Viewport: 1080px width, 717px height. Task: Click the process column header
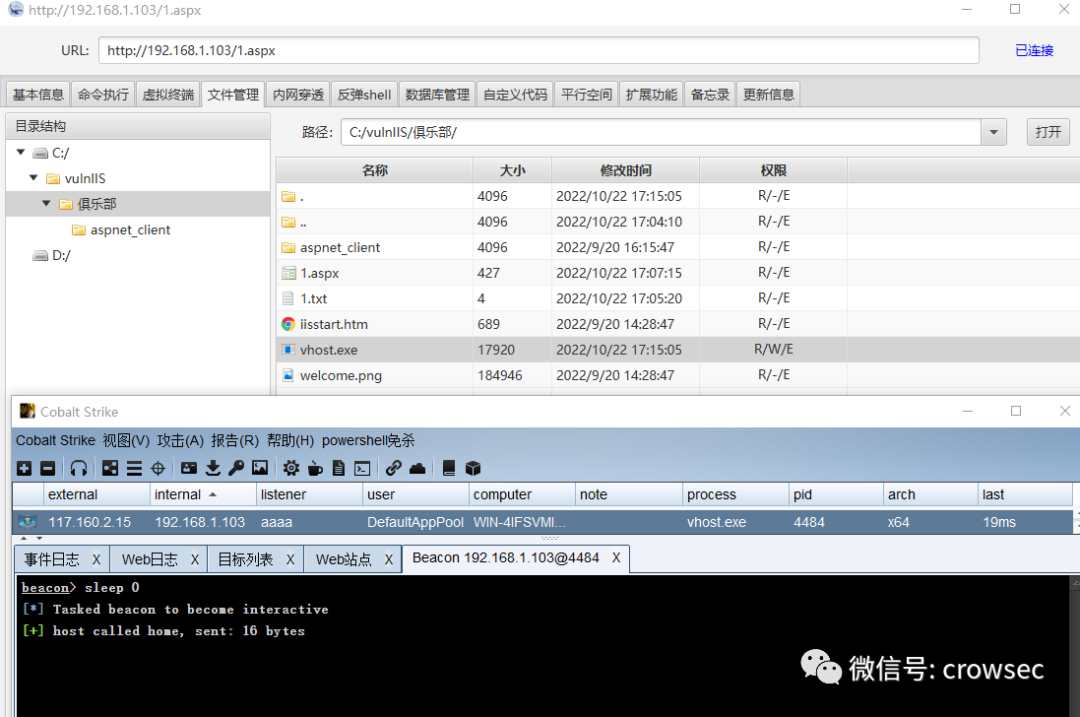(x=736, y=495)
